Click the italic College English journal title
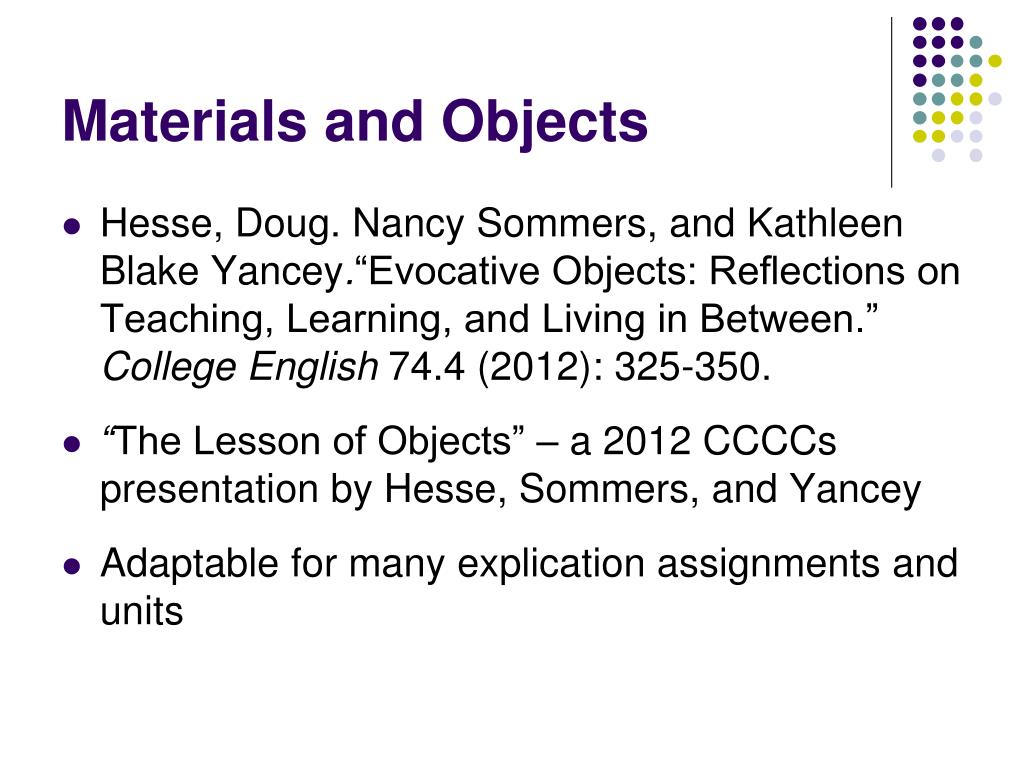Image resolution: width=1024 pixels, height=768 pixels. click(x=240, y=367)
